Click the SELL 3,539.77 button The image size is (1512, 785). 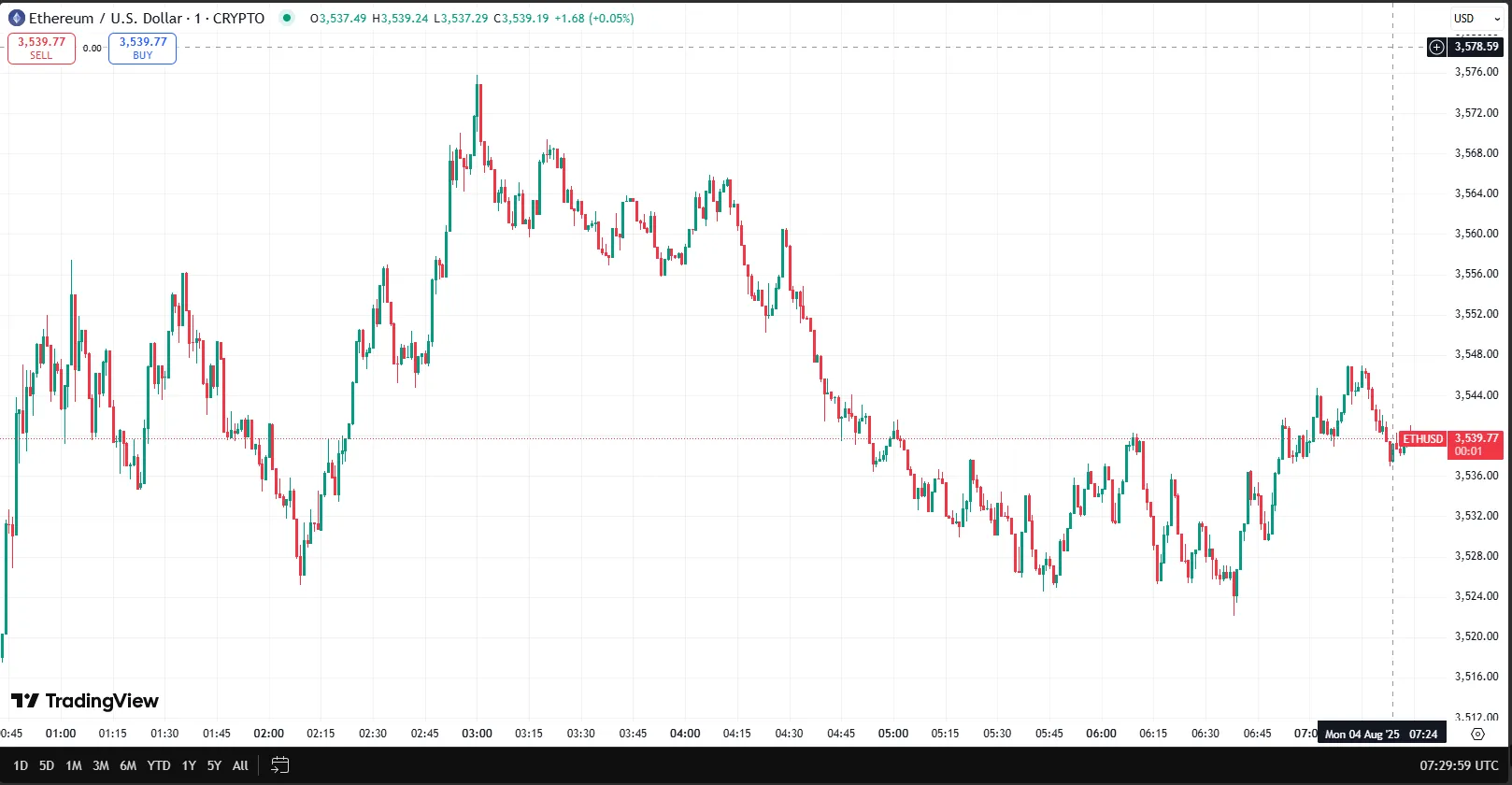(x=41, y=48)
